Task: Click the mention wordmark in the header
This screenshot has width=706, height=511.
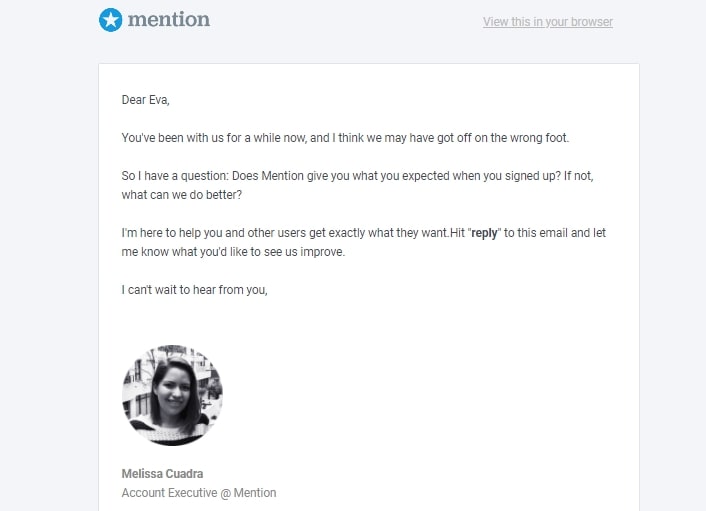Action: (x=169, y=19)
